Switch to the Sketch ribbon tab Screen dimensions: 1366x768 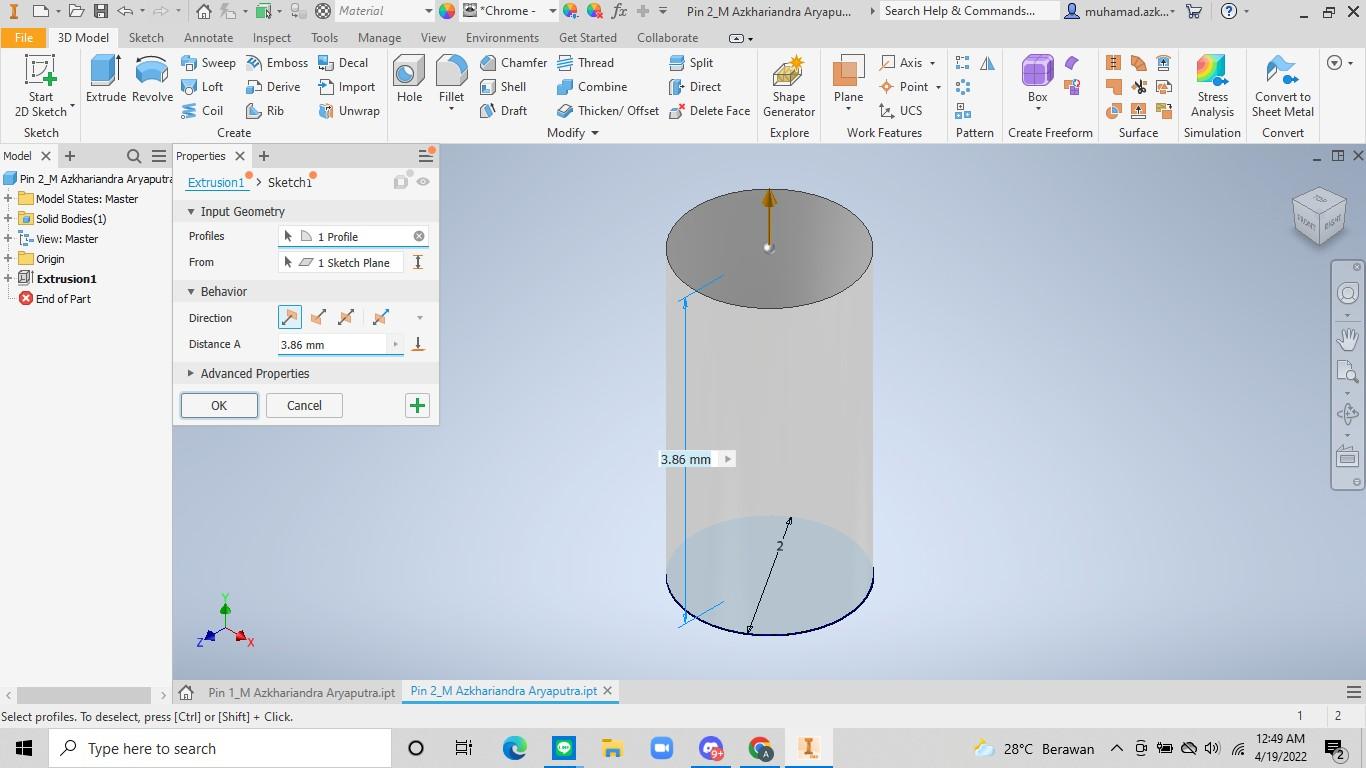click(146, 37)
